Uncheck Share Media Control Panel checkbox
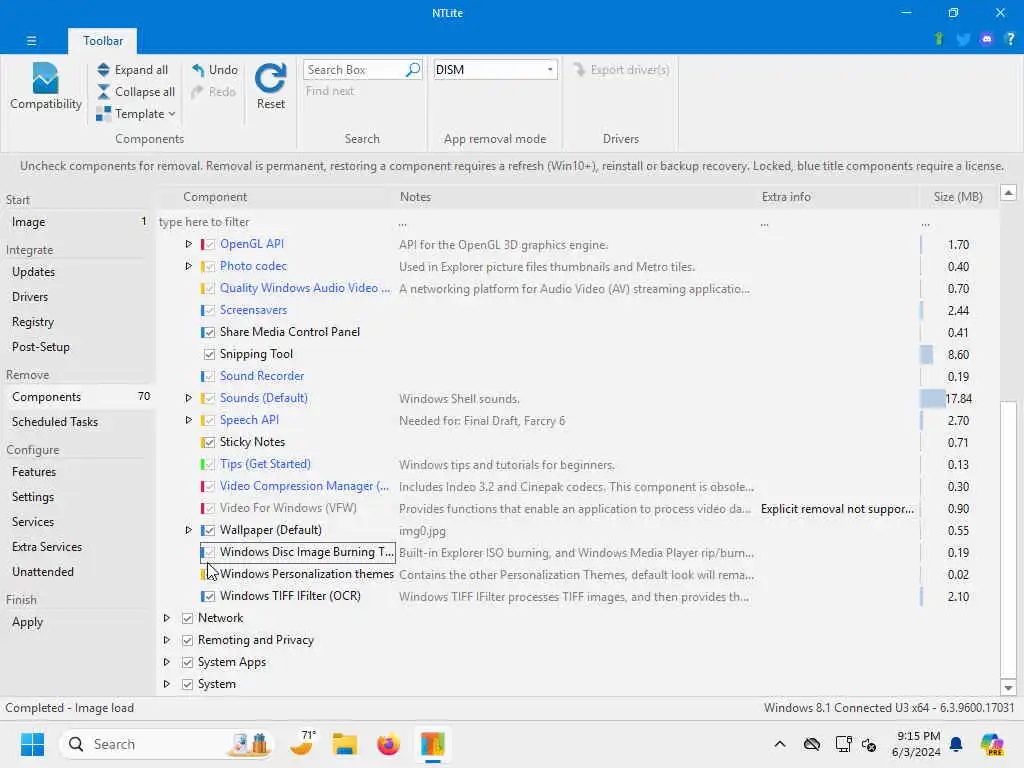Viewport: 1024px width, 768px height. 209,332
